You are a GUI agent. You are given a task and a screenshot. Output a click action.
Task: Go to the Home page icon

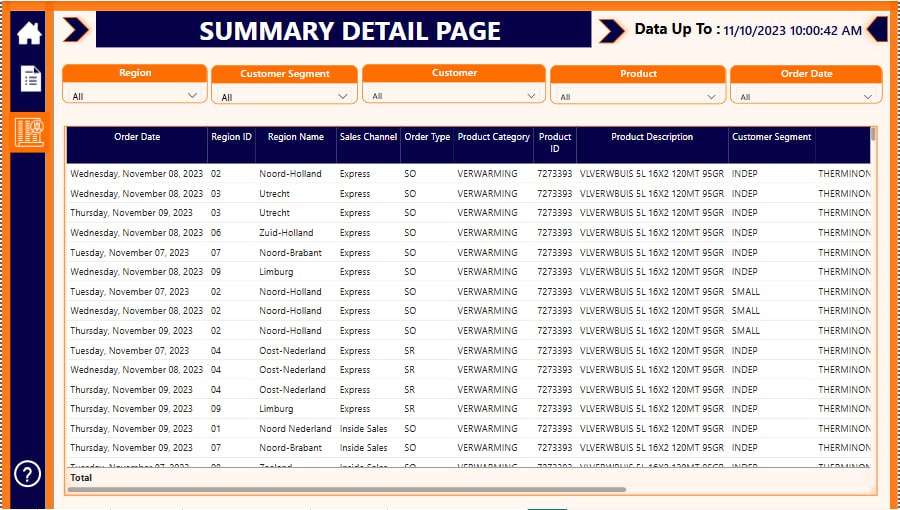coord(29,33)
